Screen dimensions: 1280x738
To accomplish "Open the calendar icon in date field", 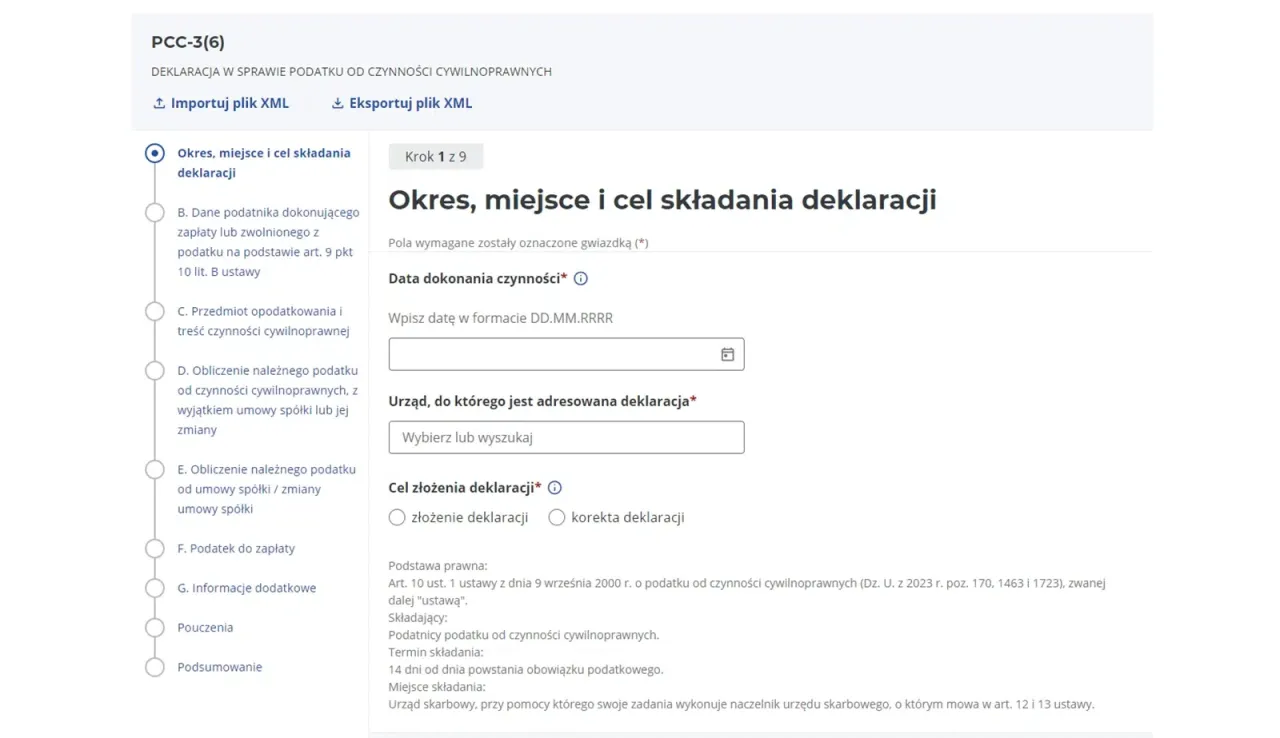I will coord(727,353).
